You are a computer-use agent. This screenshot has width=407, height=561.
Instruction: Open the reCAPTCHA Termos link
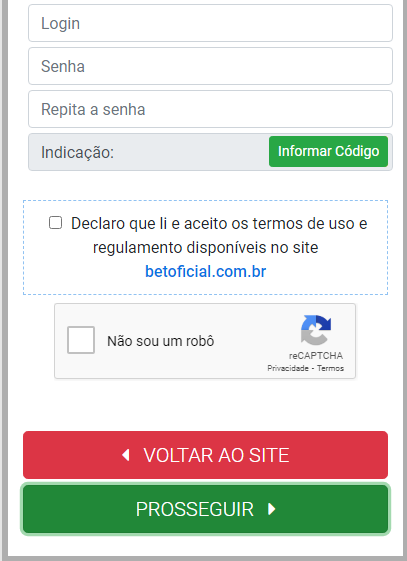coord(330,368)
